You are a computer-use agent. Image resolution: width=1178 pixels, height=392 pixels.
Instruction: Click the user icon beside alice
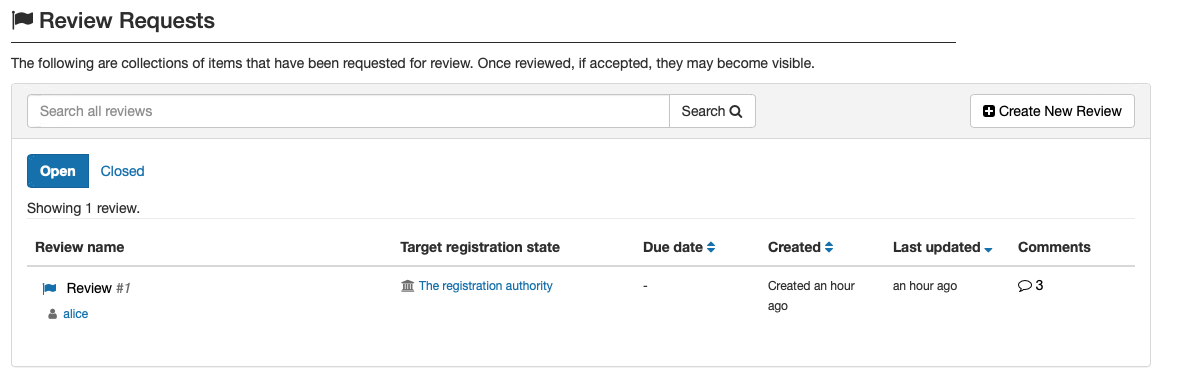pos(53,315)
